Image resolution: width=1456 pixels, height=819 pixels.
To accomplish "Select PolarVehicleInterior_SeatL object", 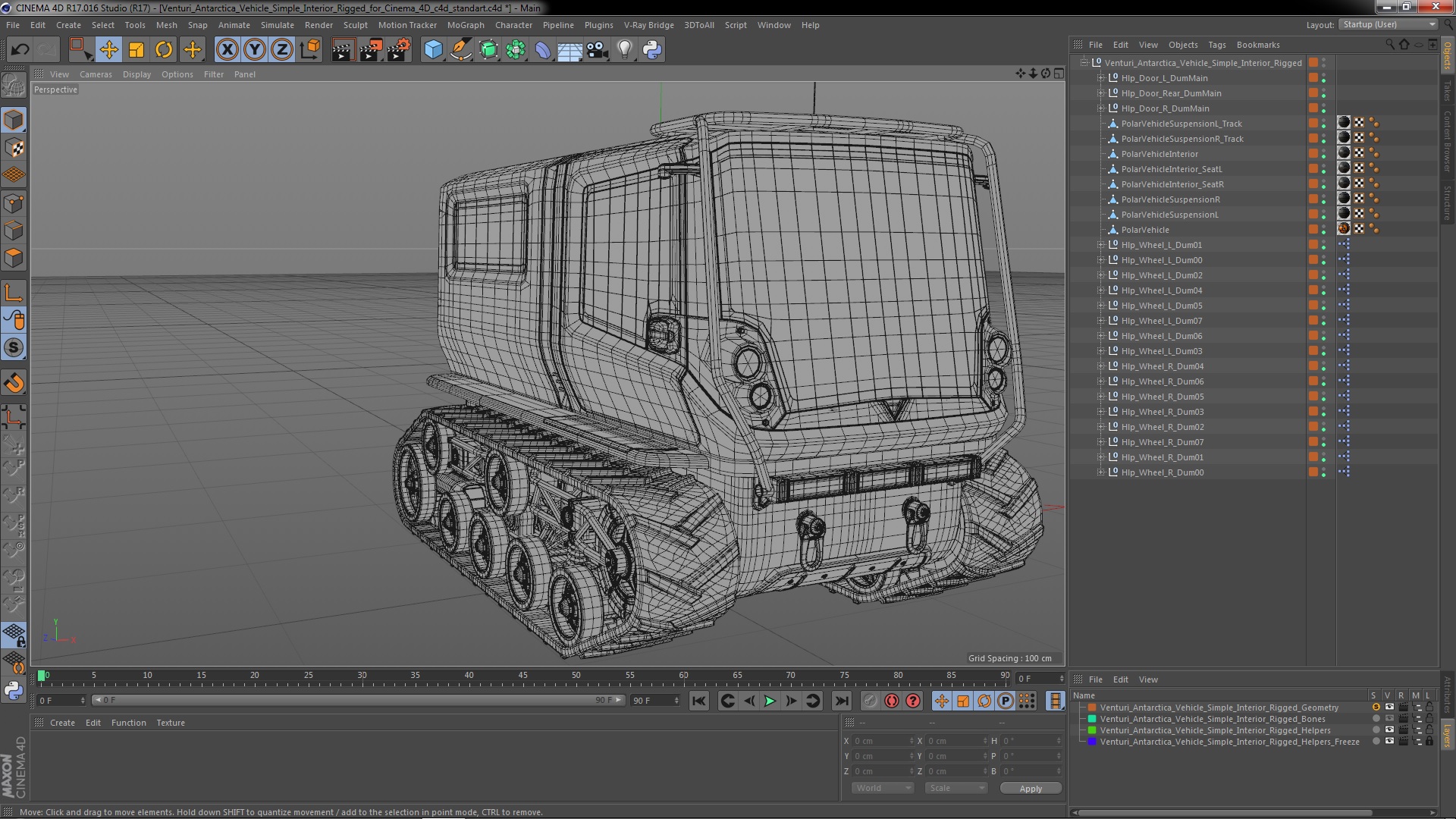I will click(1172, 169).
